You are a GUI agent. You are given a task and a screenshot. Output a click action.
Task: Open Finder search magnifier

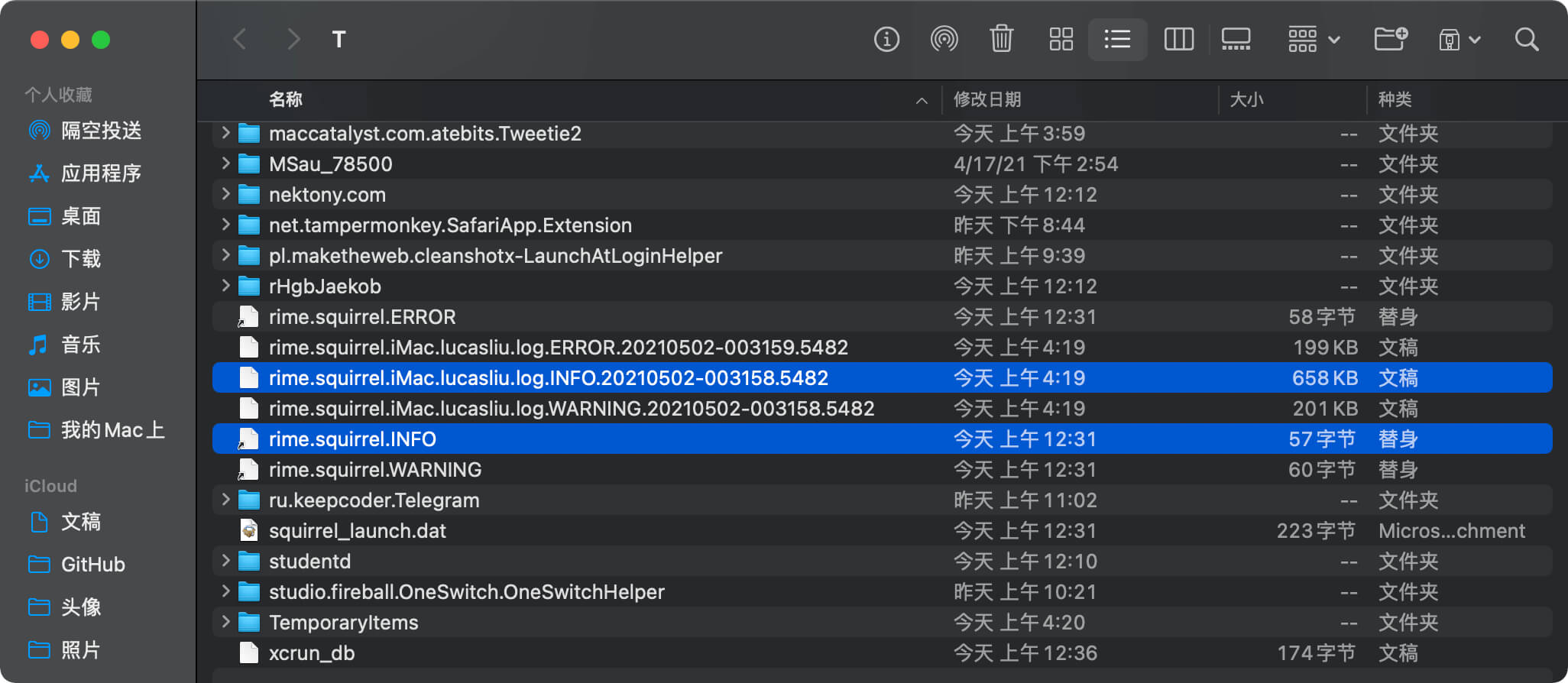coord(1527,39)
